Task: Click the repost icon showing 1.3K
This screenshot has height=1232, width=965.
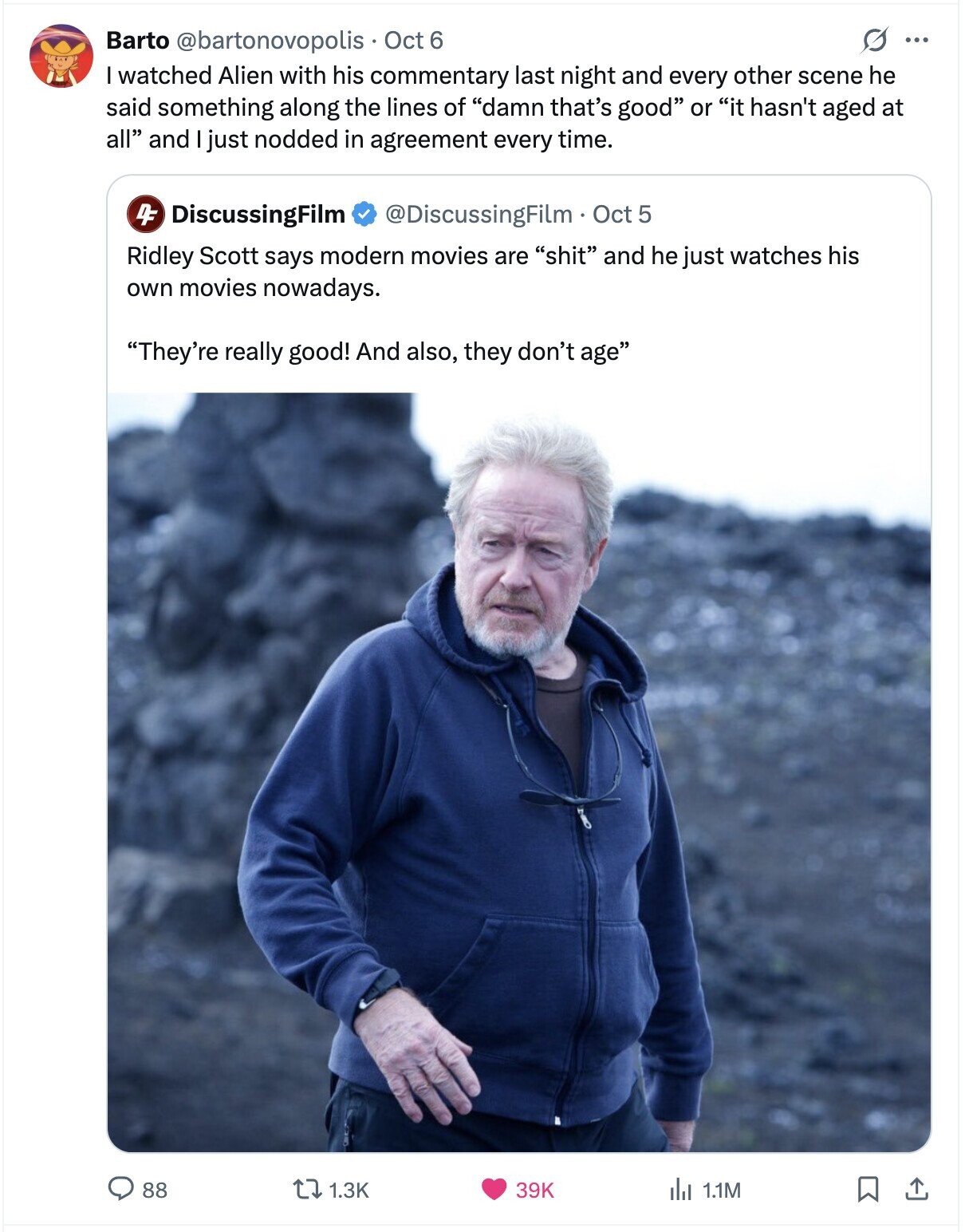Action: click(309, 1190)
